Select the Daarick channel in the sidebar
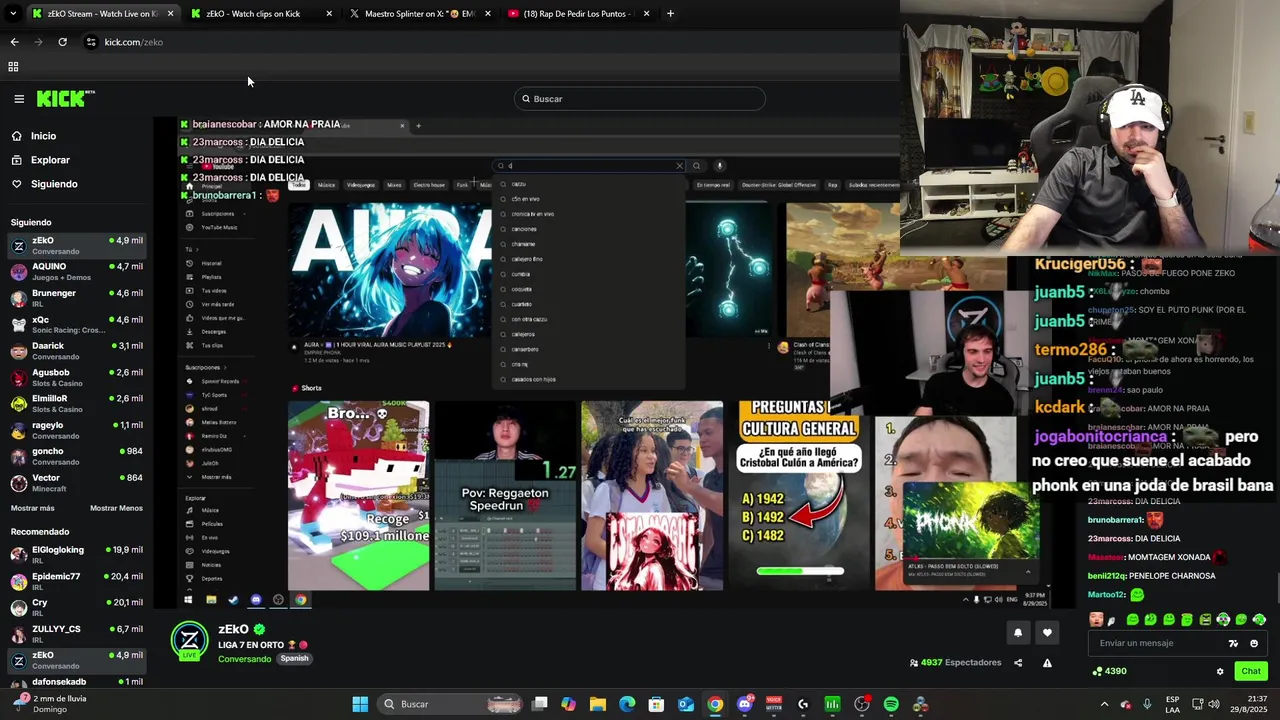 76,351
